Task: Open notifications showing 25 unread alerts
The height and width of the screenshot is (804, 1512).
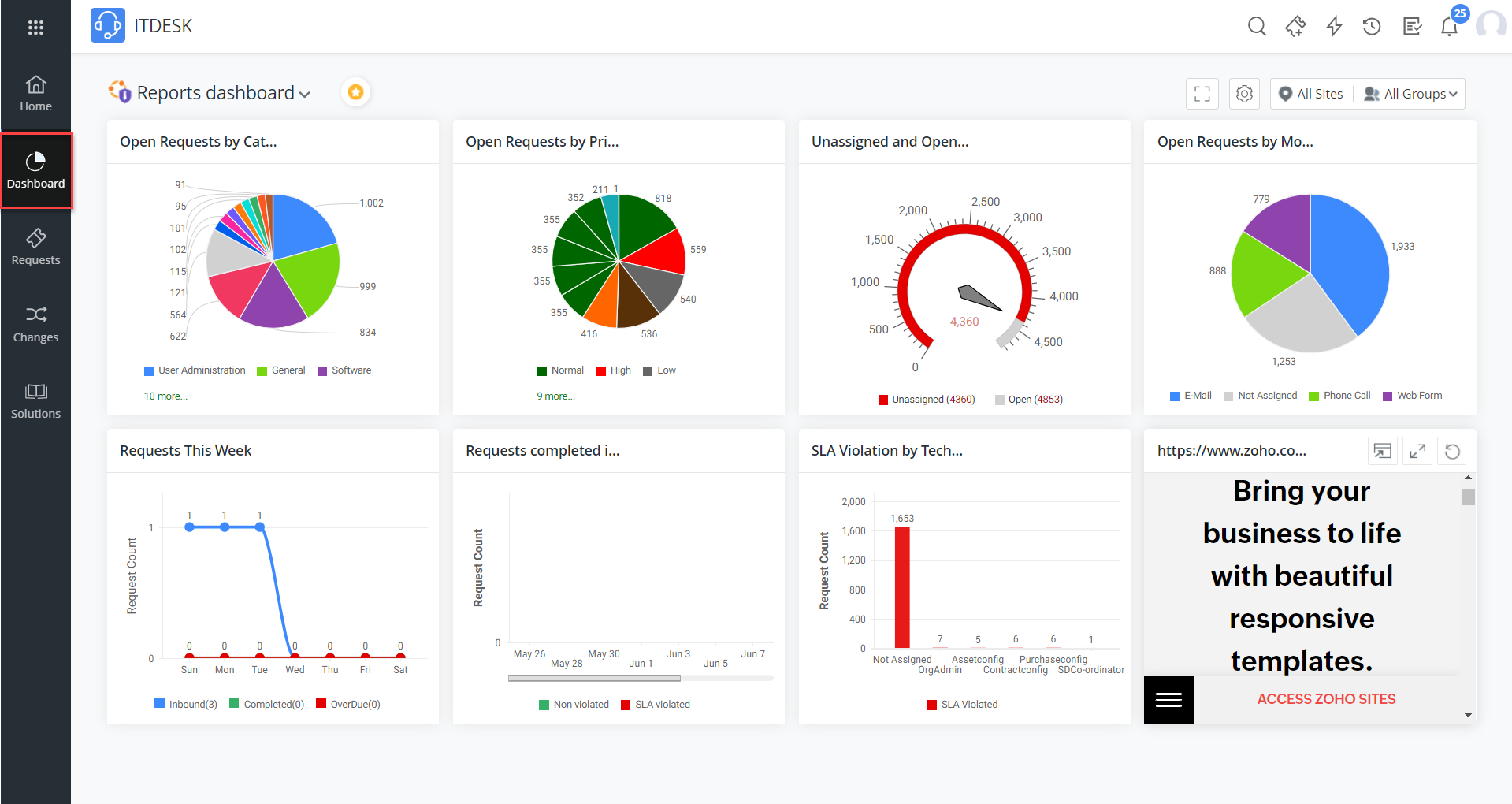Action: pyautogui.click(x=1450, y=26)
